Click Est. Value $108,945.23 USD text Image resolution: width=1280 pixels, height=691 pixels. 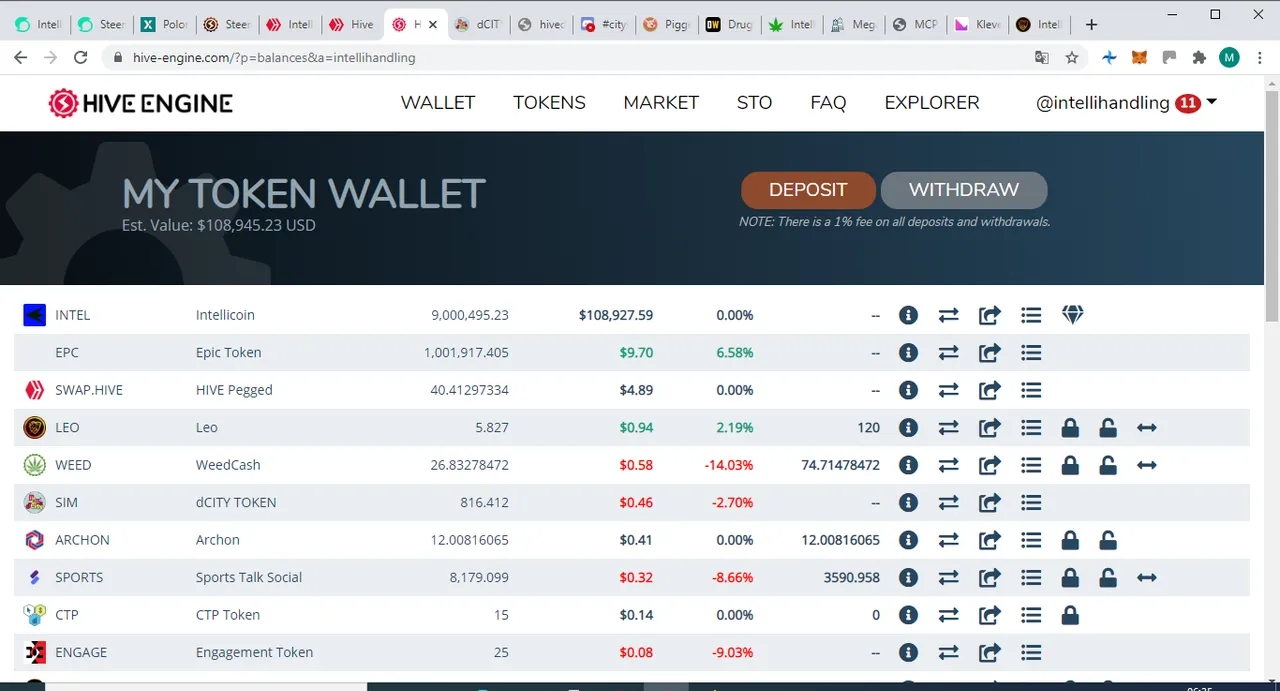point(219,225)
